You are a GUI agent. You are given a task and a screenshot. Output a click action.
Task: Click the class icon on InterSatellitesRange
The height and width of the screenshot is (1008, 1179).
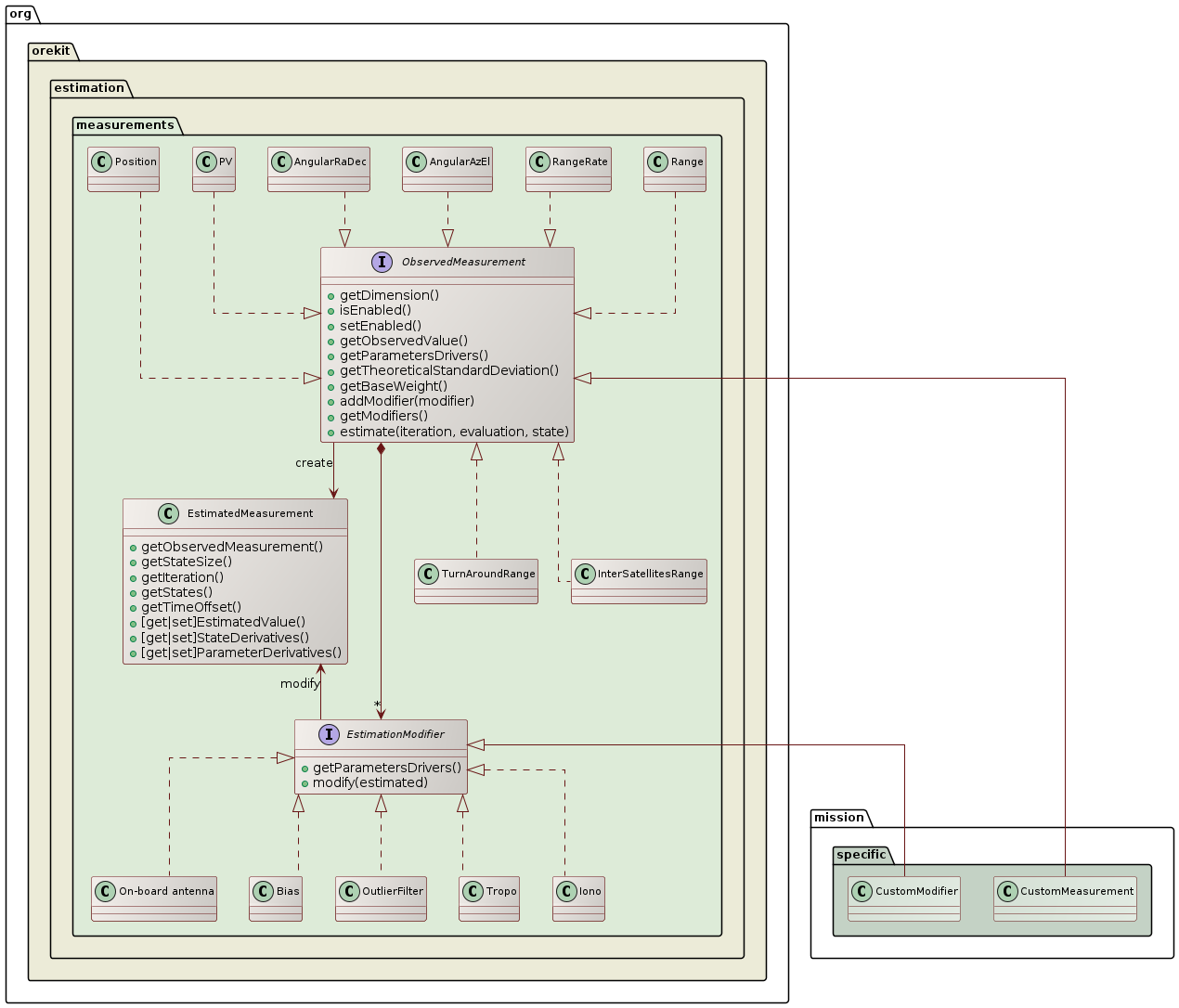[585, 575]
